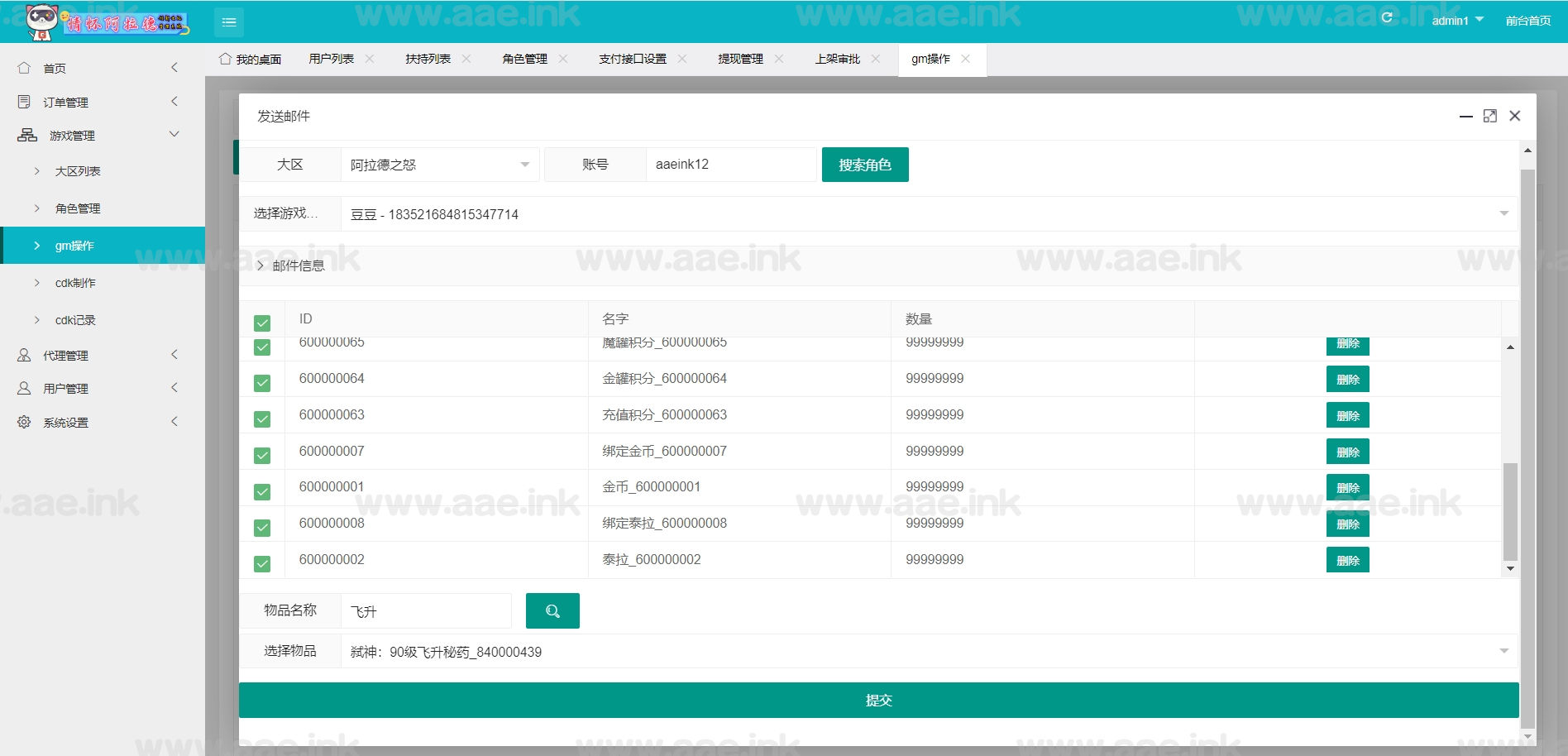Click the 用户管理 person icon
Screen dimensions: 1568x756
(x=24, y=388)
